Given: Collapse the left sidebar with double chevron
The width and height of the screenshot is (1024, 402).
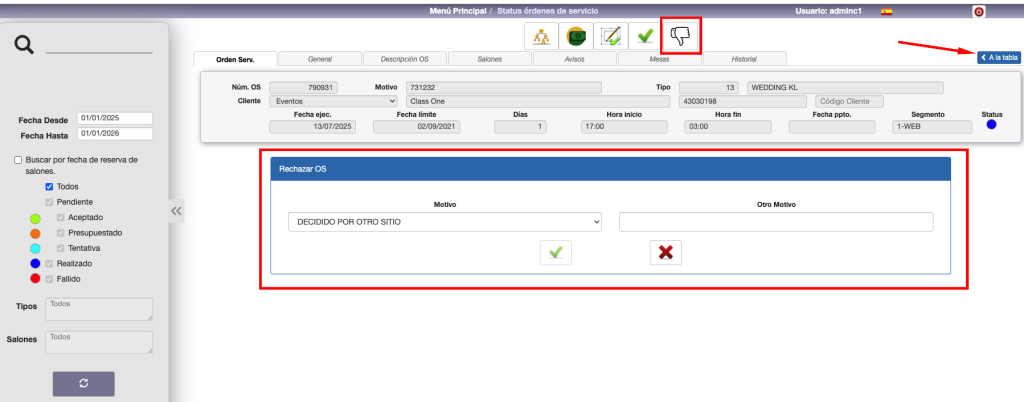Looking at the screenshot, I should click(x=176, y=211).
